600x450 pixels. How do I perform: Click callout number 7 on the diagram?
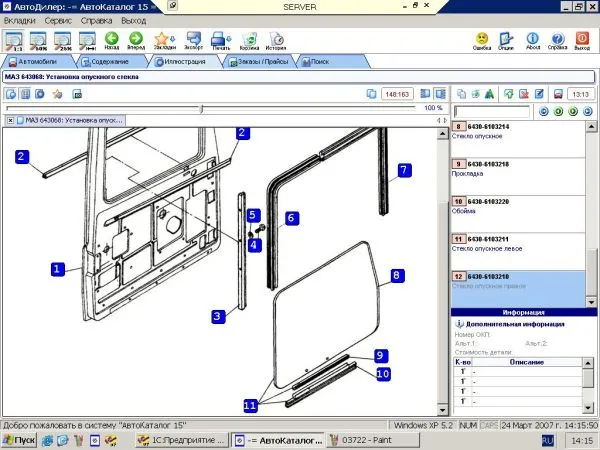click(x=404, y=170)
